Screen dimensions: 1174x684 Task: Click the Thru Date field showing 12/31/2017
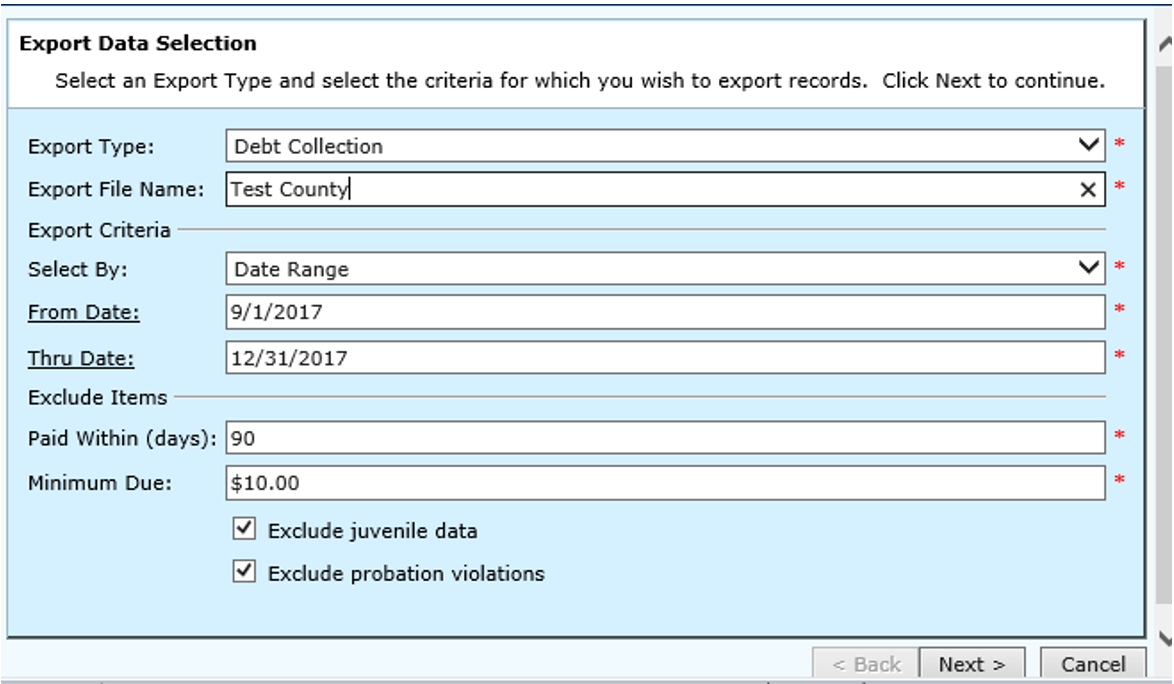coord(666,358)
